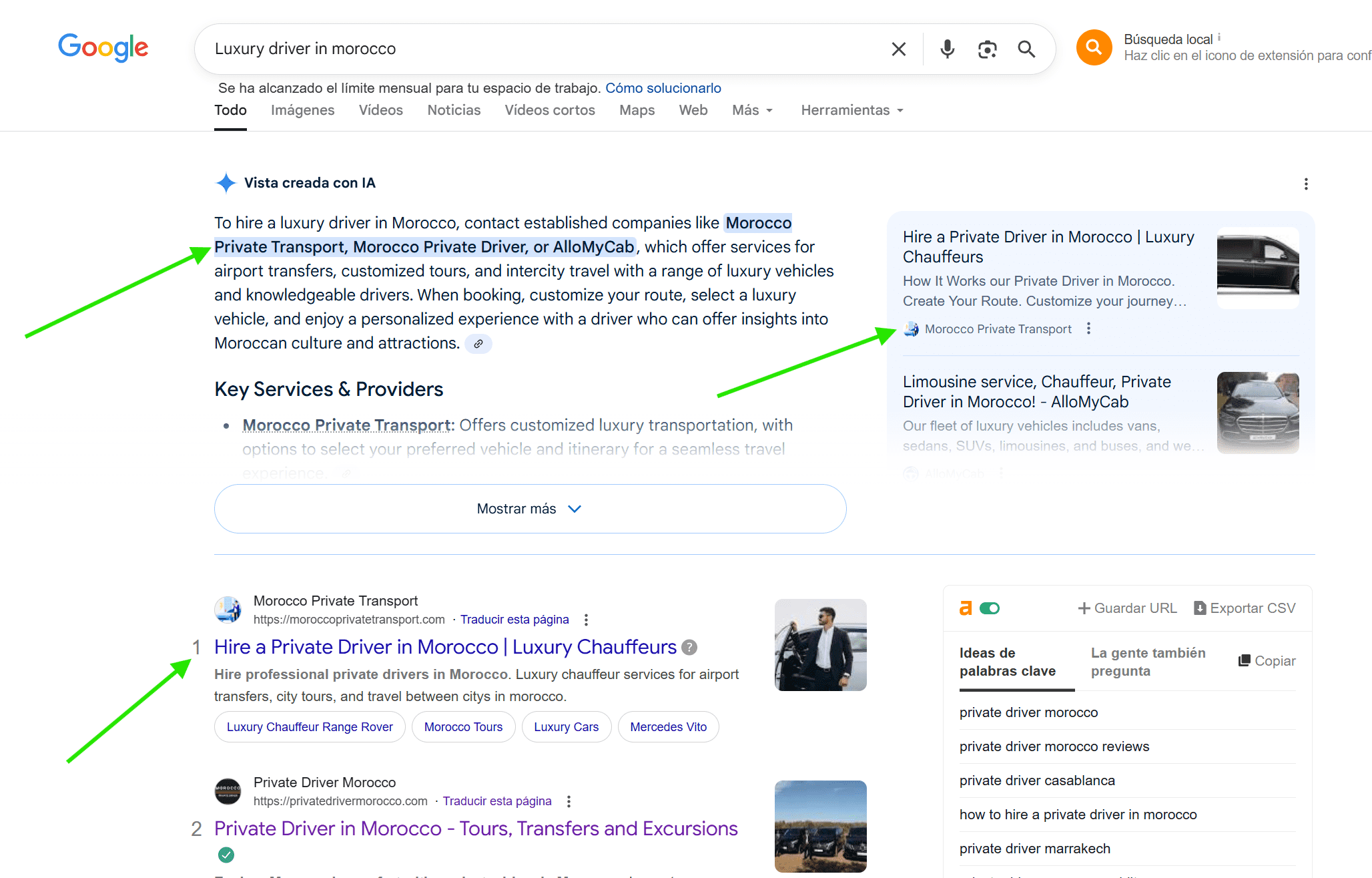The width and height of the screenshot is (1372, 878).
Task: Open three-dot menu beside moroccoprivatetransport.com URL
Action: [586, 620]
